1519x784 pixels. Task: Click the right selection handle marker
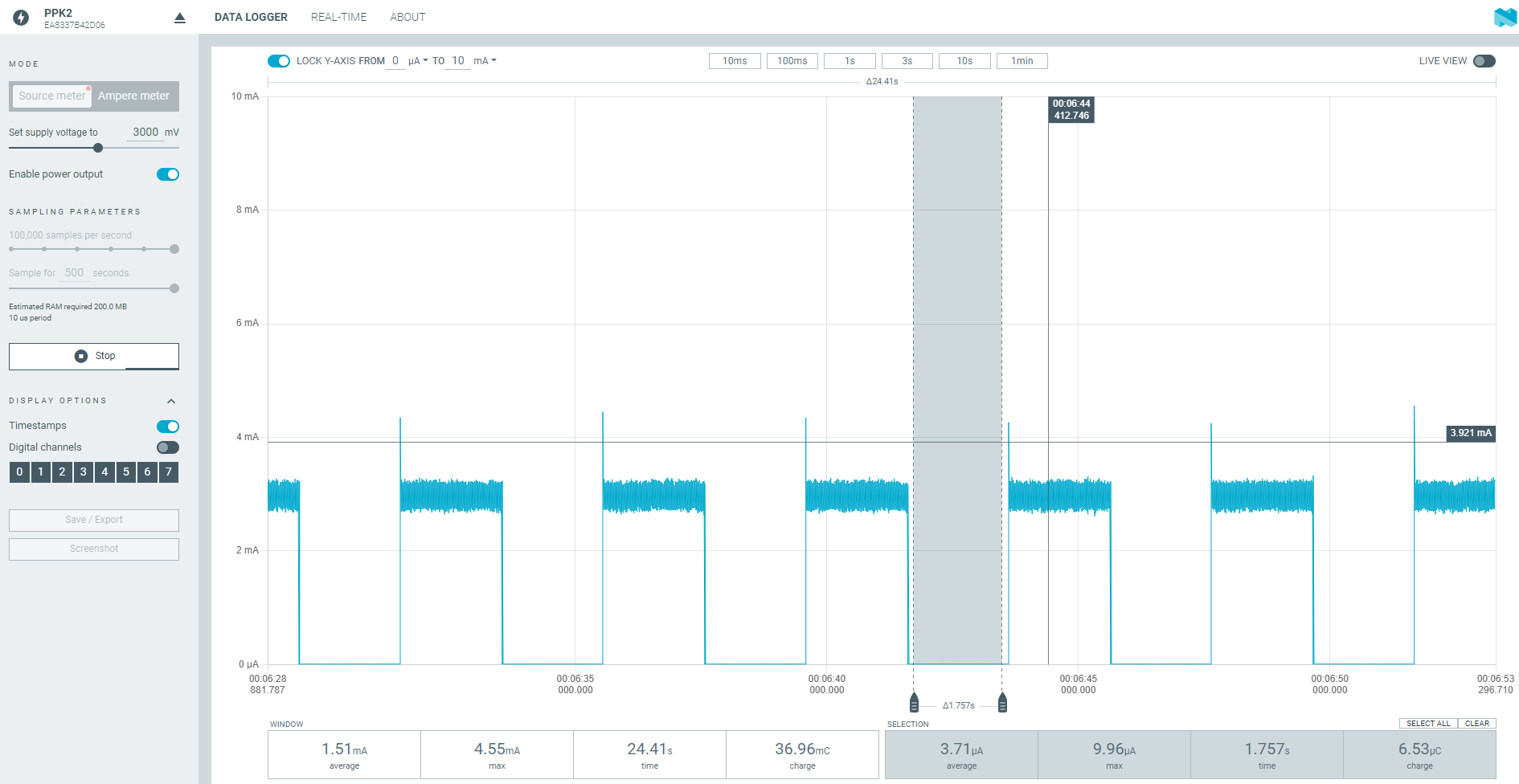click(1002, 704)
